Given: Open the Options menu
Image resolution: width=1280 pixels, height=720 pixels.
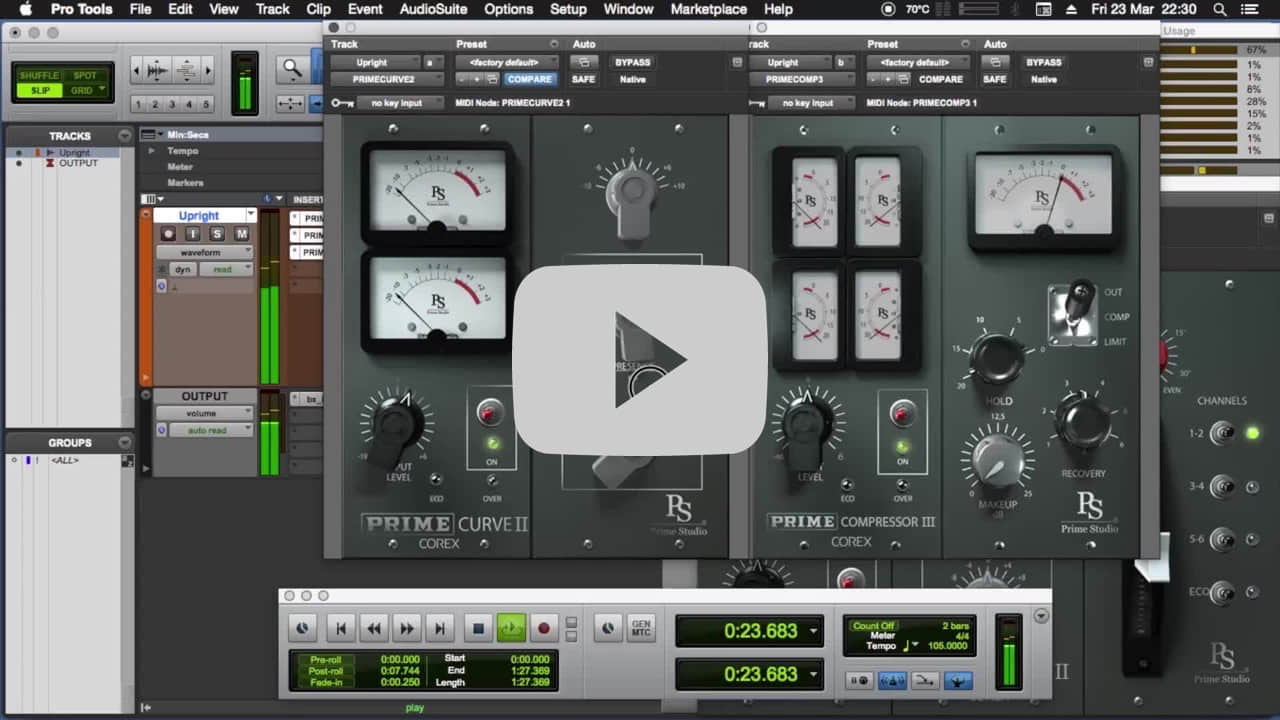Looking at the screenshot, I should [x=508, y=9].
